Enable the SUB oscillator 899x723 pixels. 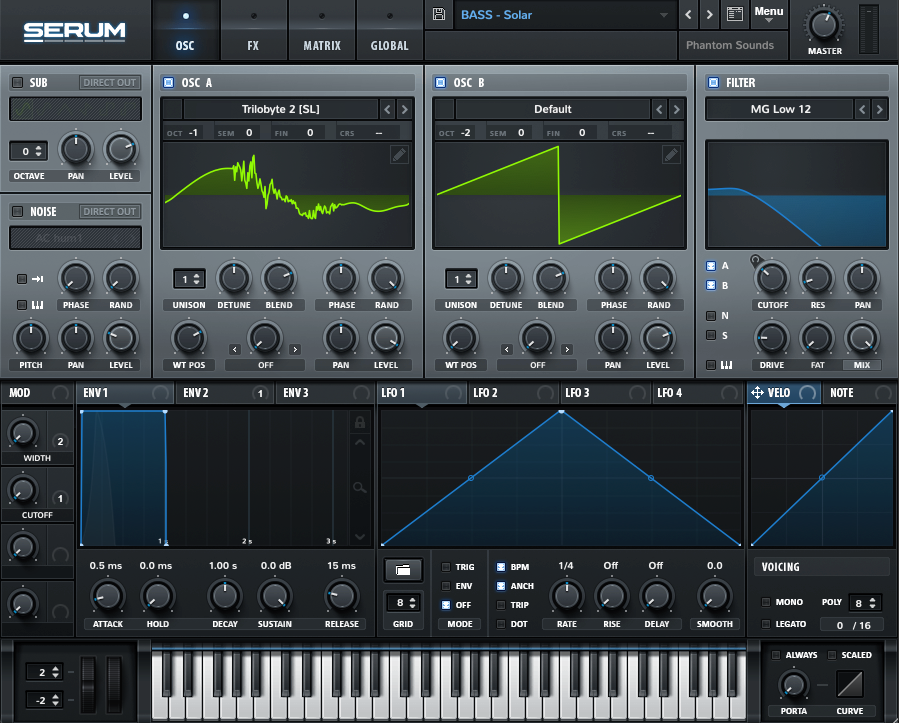[x=17, y=82]
